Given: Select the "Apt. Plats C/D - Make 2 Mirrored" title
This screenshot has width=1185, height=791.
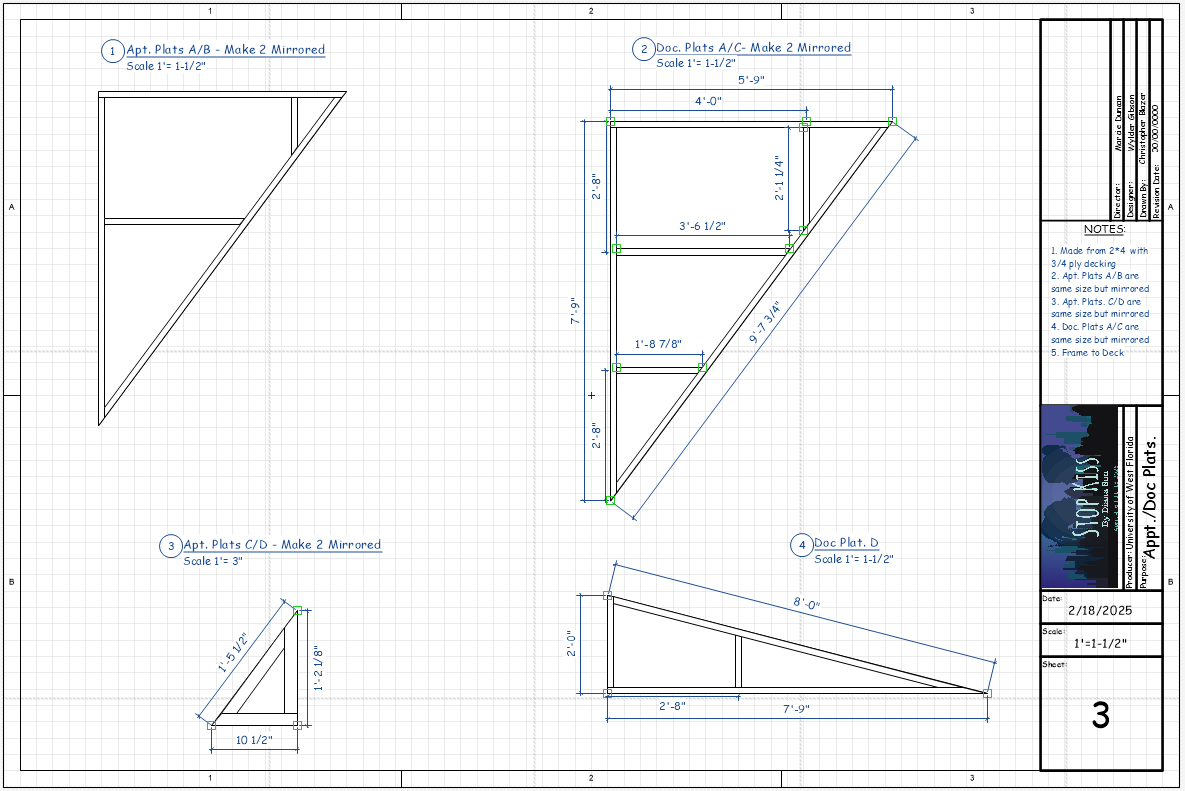Looking at the screenshot, I should (x=282, y=545).
